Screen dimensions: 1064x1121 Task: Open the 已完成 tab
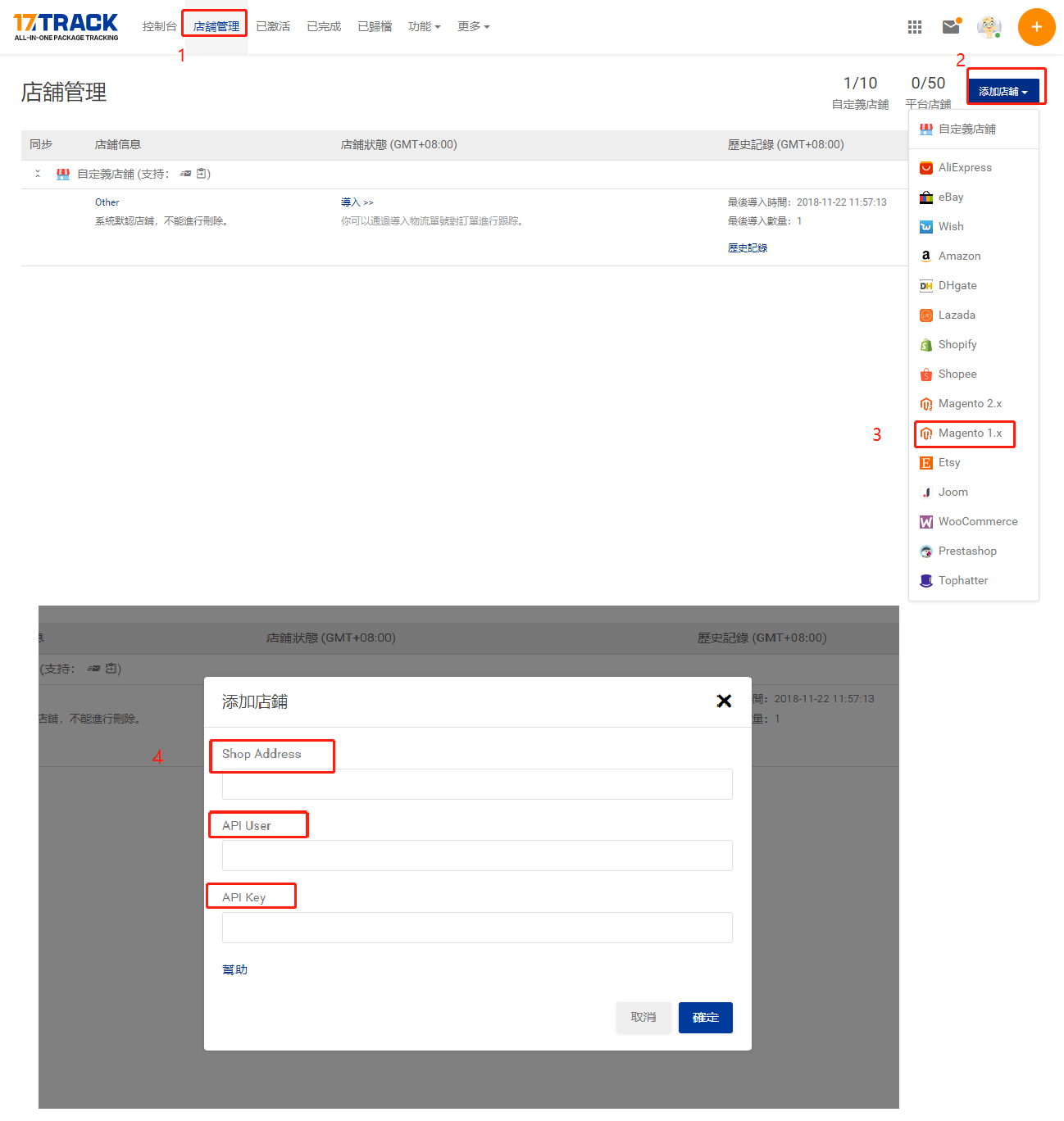click(324, 27)
